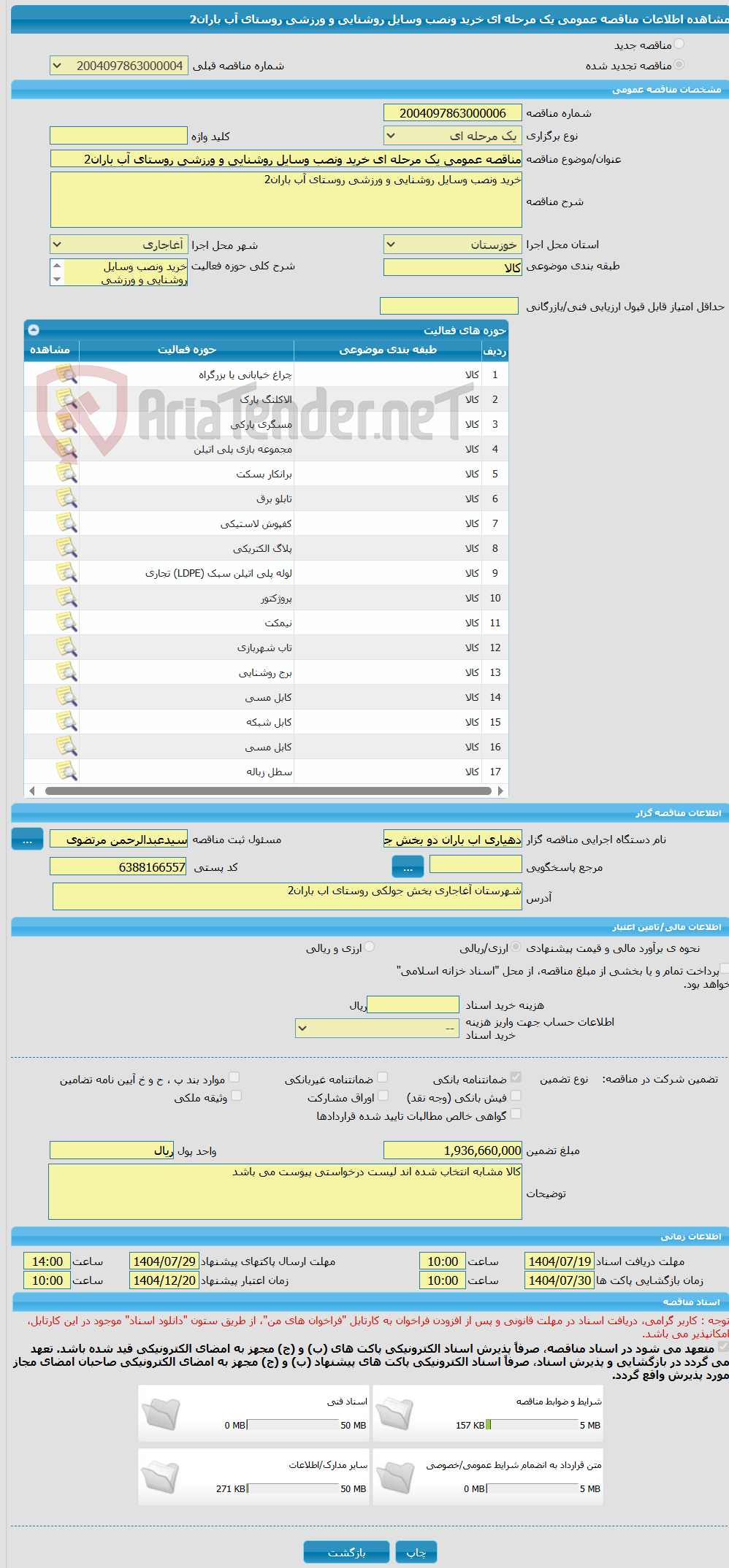The image size is (729, 1568).
Task: Toggle گواهی خالص مطالبات checkbox
Action: pyautogui.click(x=516, y=1114)
